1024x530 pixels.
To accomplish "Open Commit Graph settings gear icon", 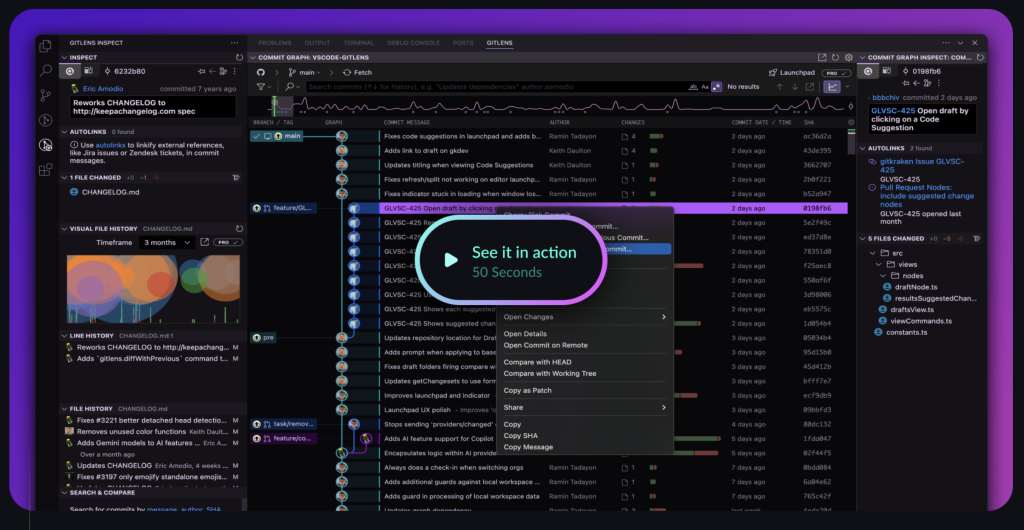I will click(x=849, y=57).
